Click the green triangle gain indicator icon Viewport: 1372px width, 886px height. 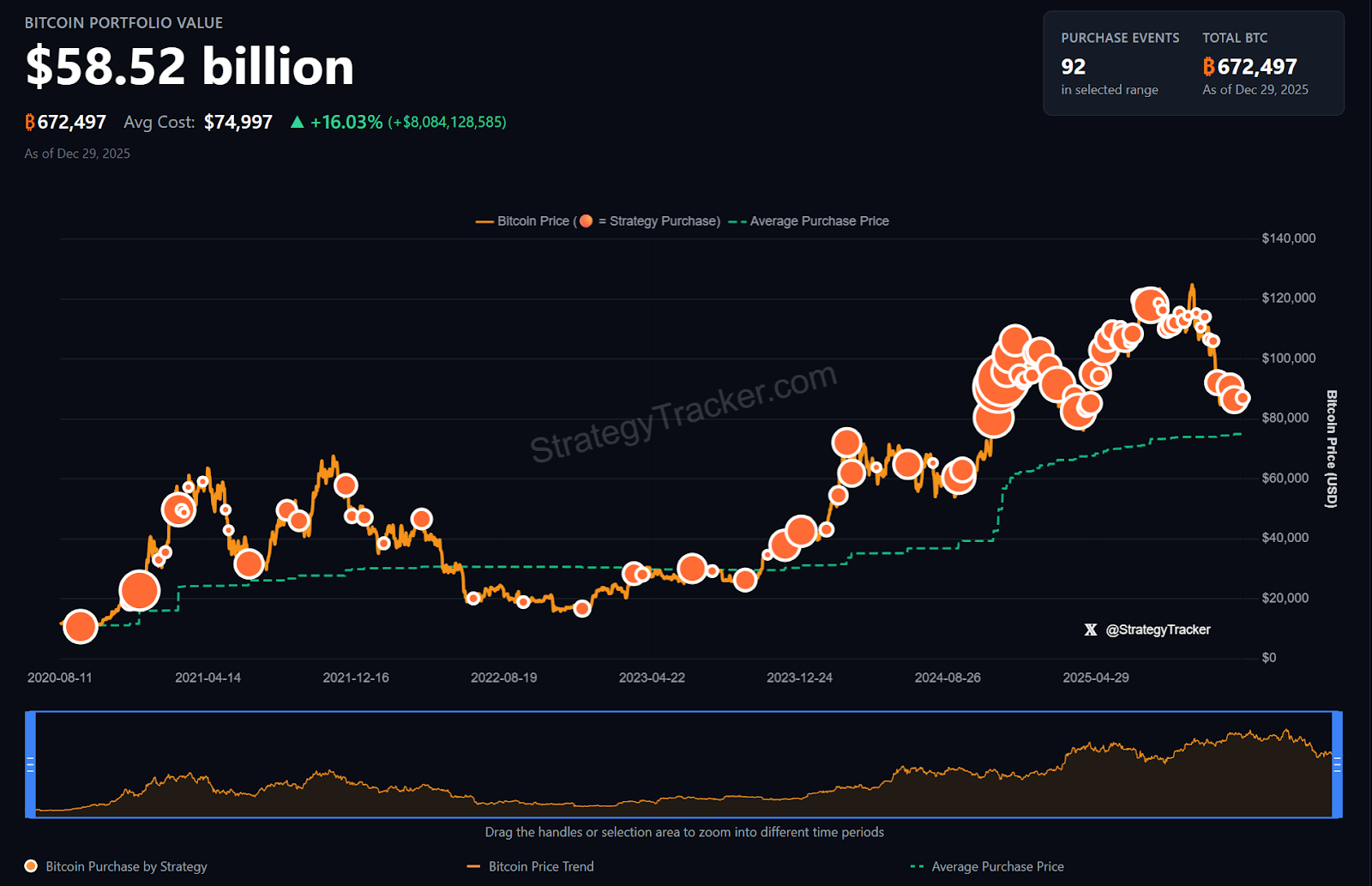296,122
